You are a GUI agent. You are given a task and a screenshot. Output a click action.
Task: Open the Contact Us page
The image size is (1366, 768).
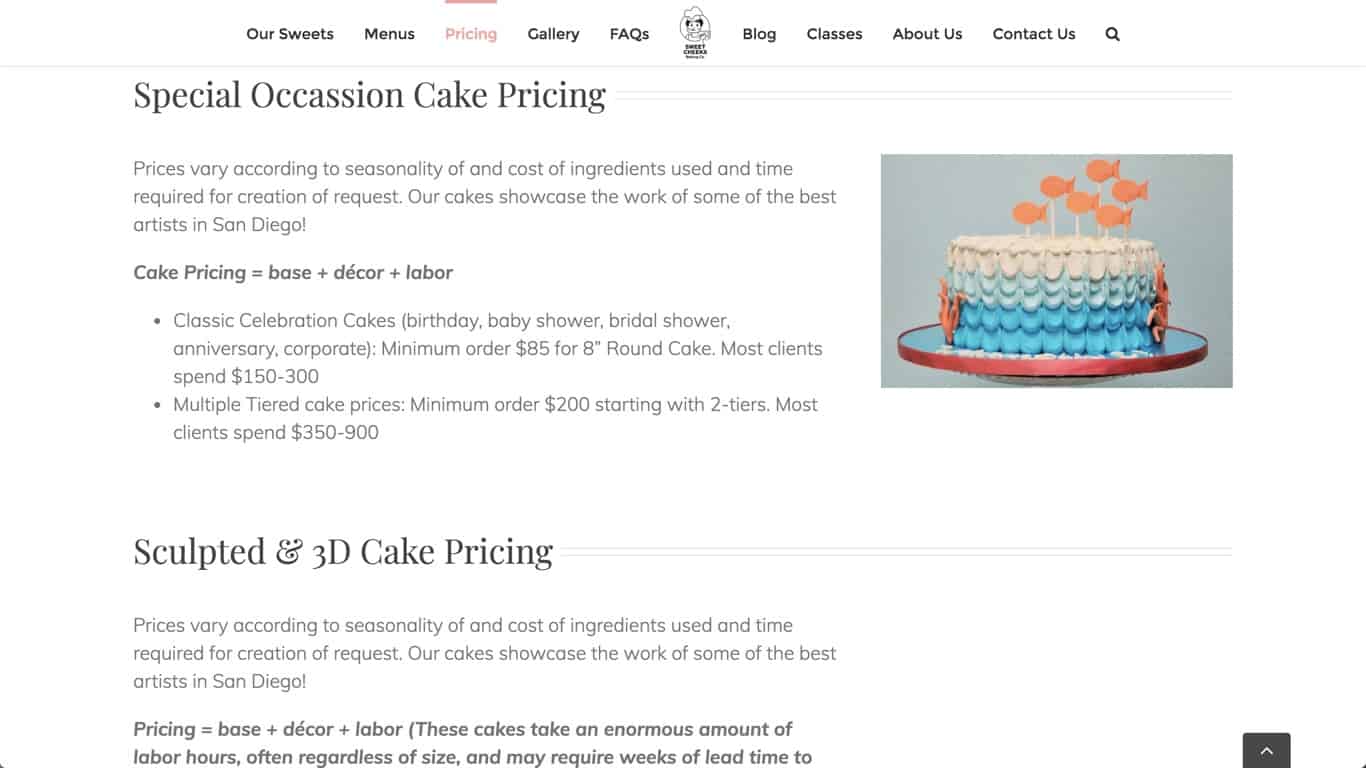pos(1034,34)
